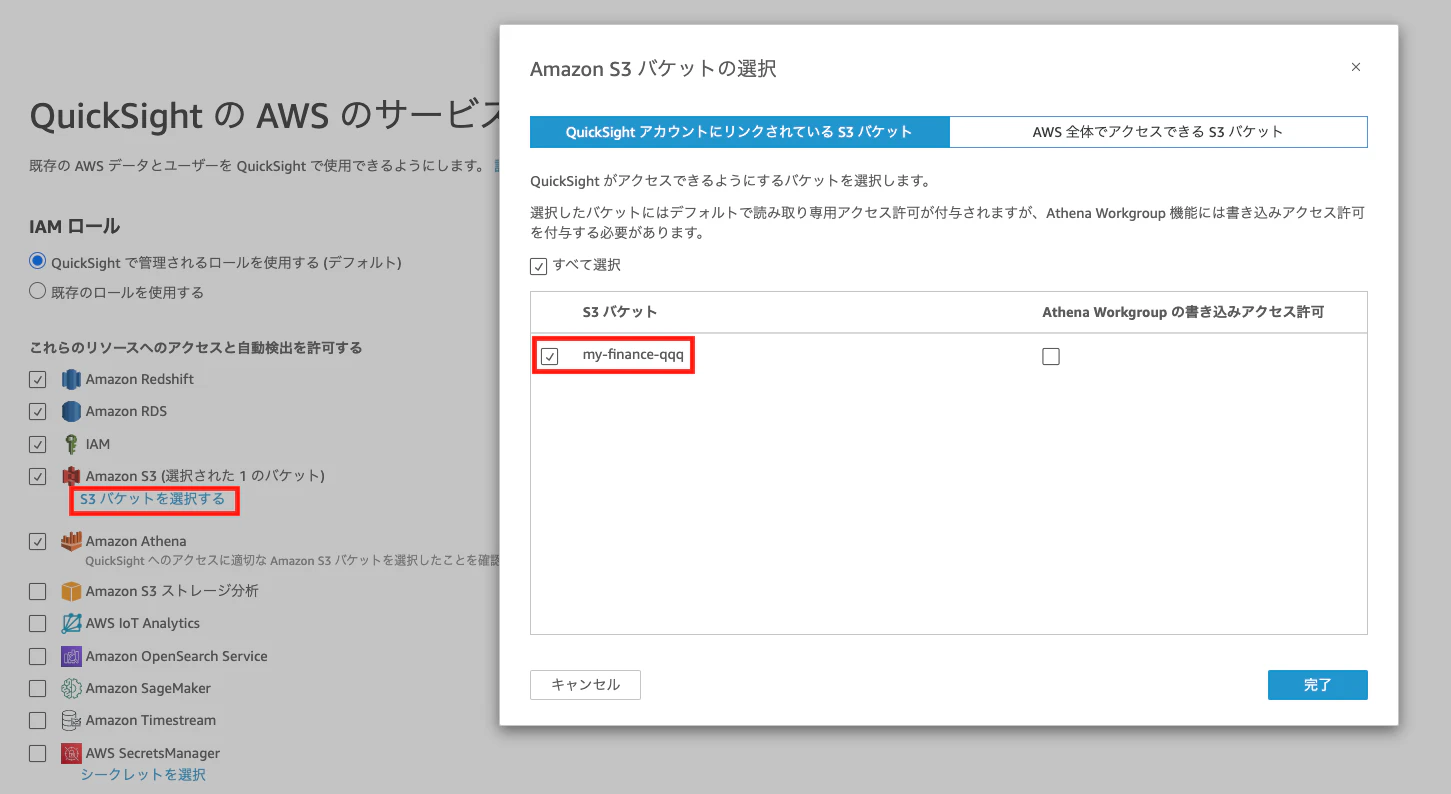This screenshot has height=794, width=1451.
Task: Click the AWS IoT Analytics icon
Action: 71,623
